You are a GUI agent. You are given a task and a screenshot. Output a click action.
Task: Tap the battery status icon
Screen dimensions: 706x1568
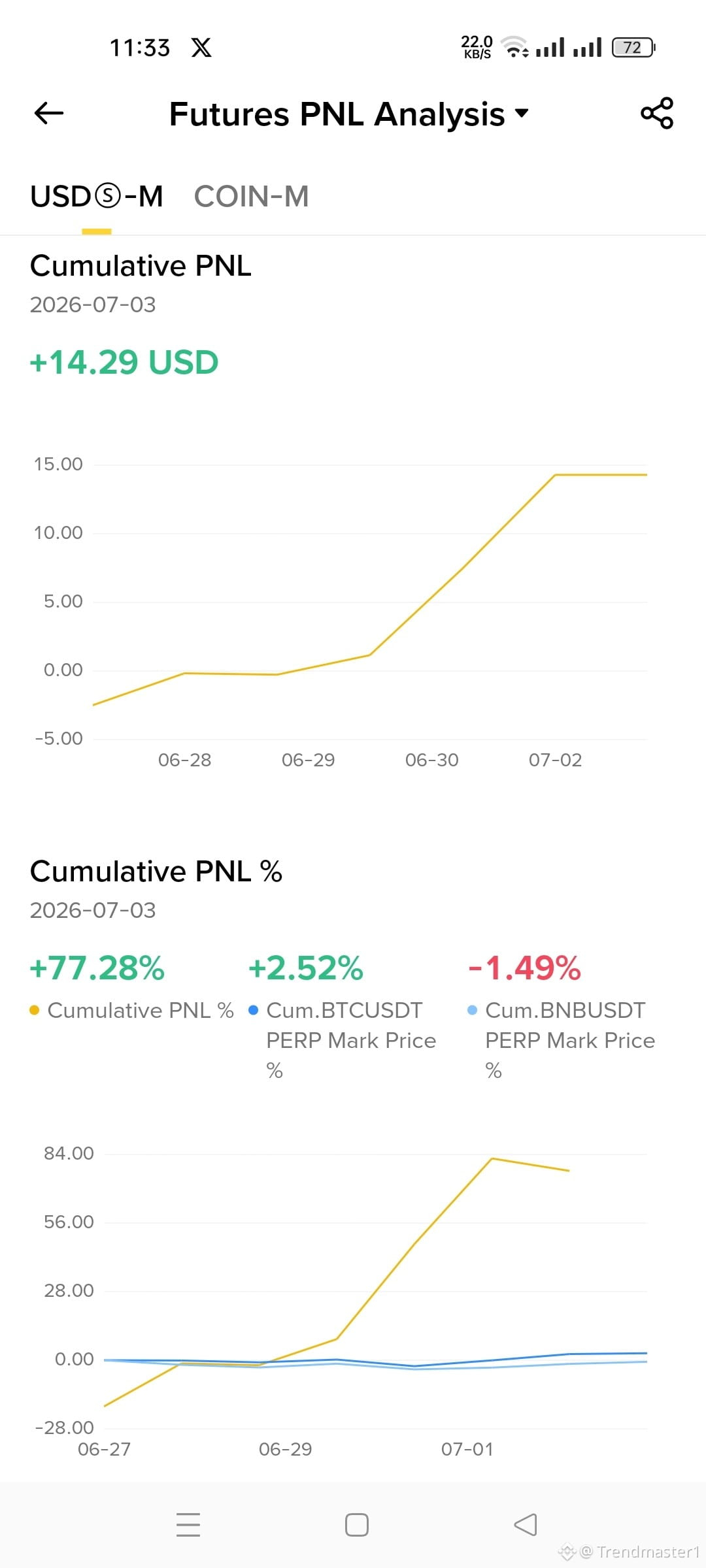pyautogui.click(x=633, y=48)
